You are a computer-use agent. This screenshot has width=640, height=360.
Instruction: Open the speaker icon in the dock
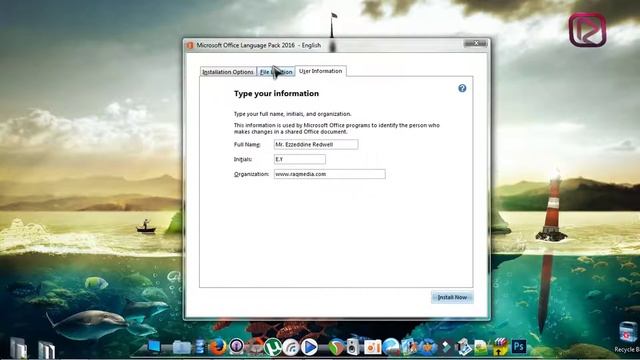click(x=353, y=347)
